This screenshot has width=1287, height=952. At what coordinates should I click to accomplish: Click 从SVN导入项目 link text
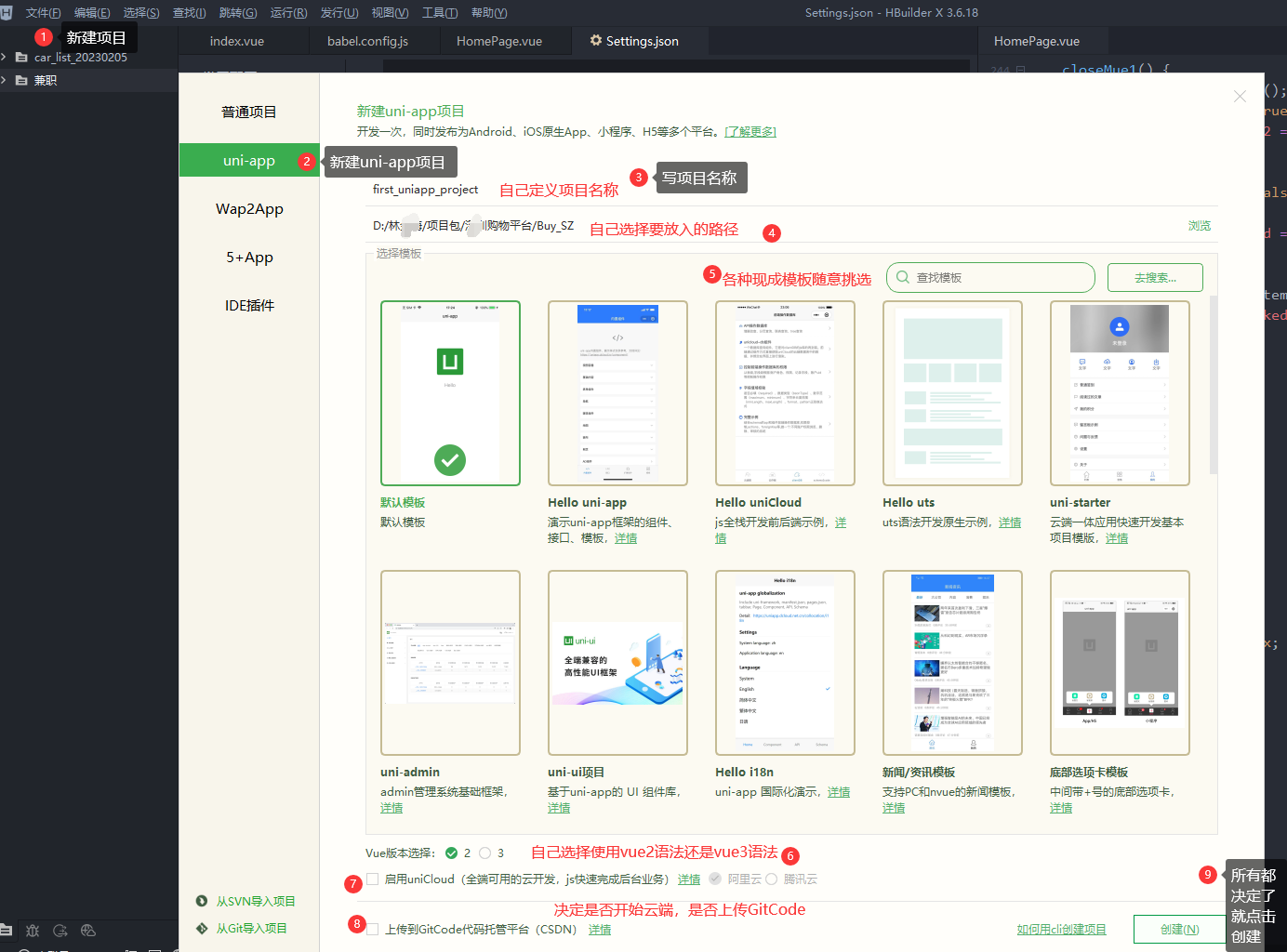click(256, 901)
